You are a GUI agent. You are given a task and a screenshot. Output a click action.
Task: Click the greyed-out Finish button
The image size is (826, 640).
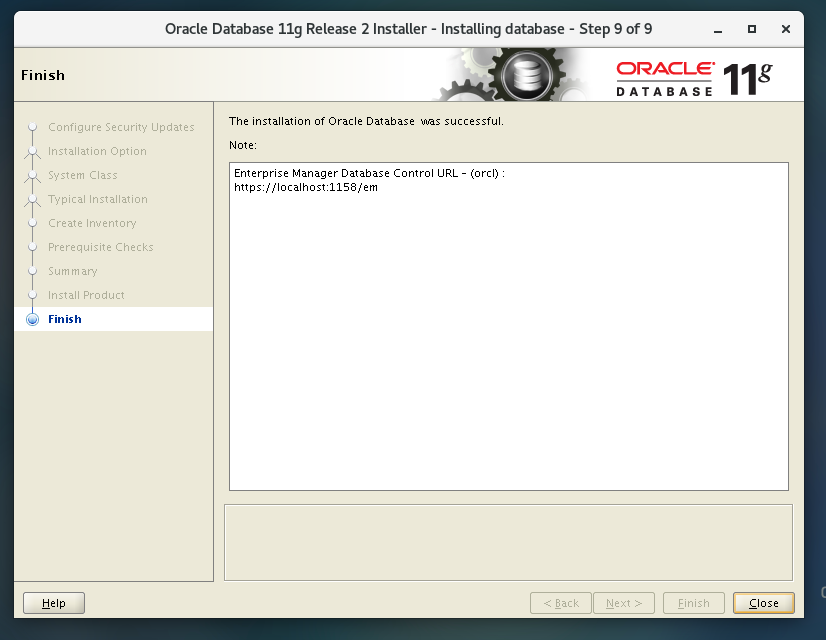(x=693, y=603)
